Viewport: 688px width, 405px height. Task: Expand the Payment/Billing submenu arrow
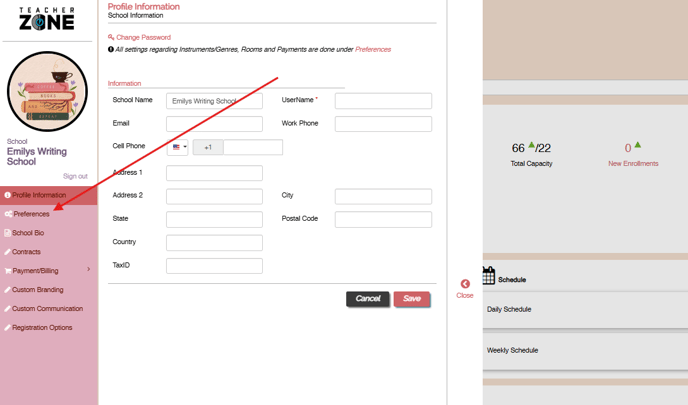[x=89, y=270]
